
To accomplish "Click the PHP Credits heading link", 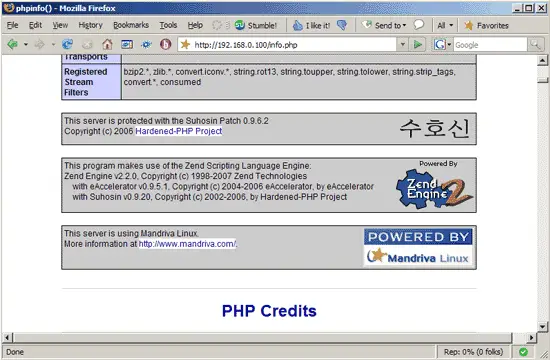I will click(x=269, y=311).
